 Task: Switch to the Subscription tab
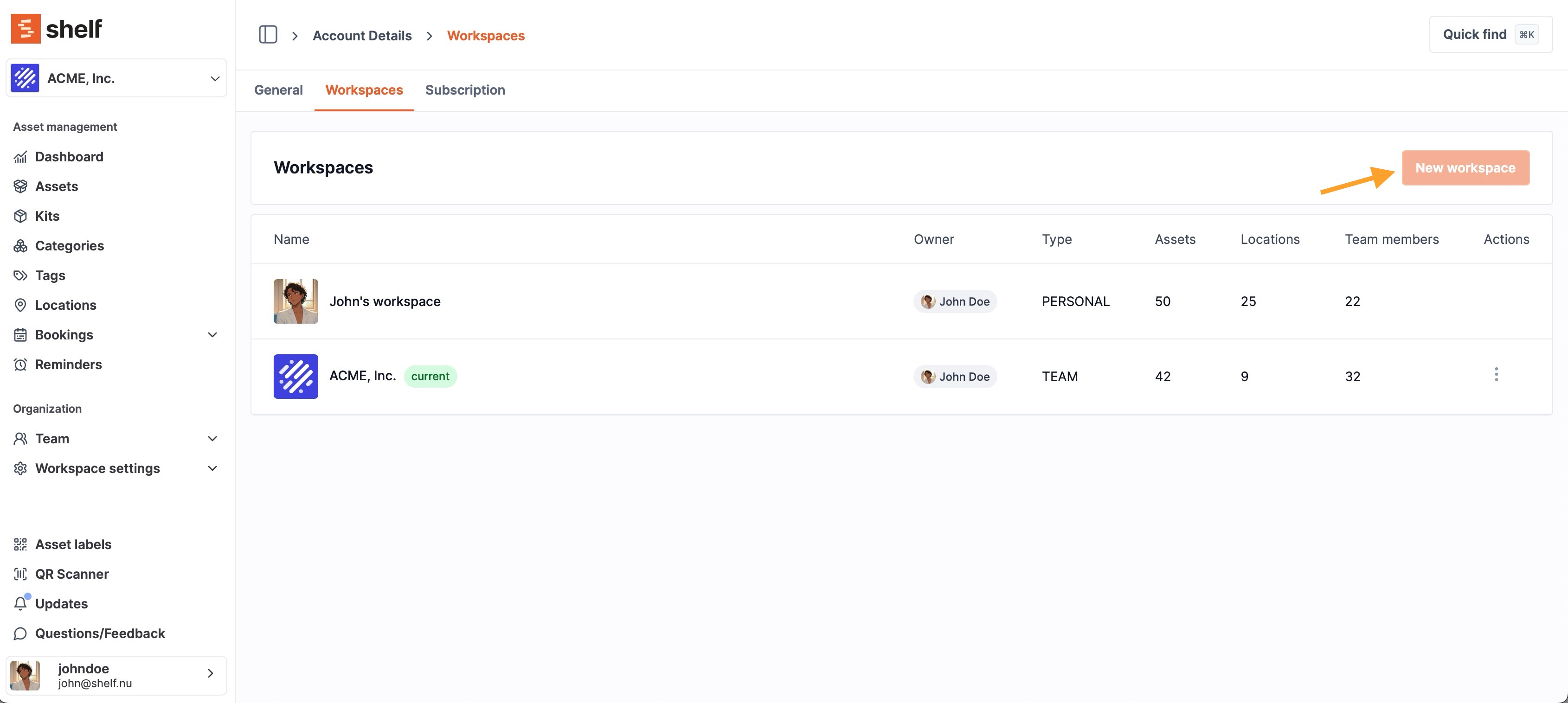coord(465,90)
